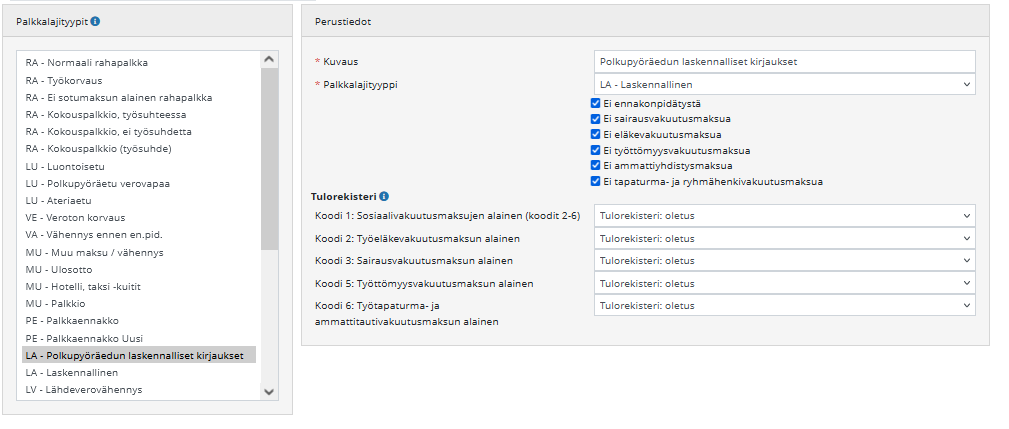This screenshot has height=429, width=1009.
Task: Uncheck Ei sairausvakuutusmaksua
Action: click(596, 119)
